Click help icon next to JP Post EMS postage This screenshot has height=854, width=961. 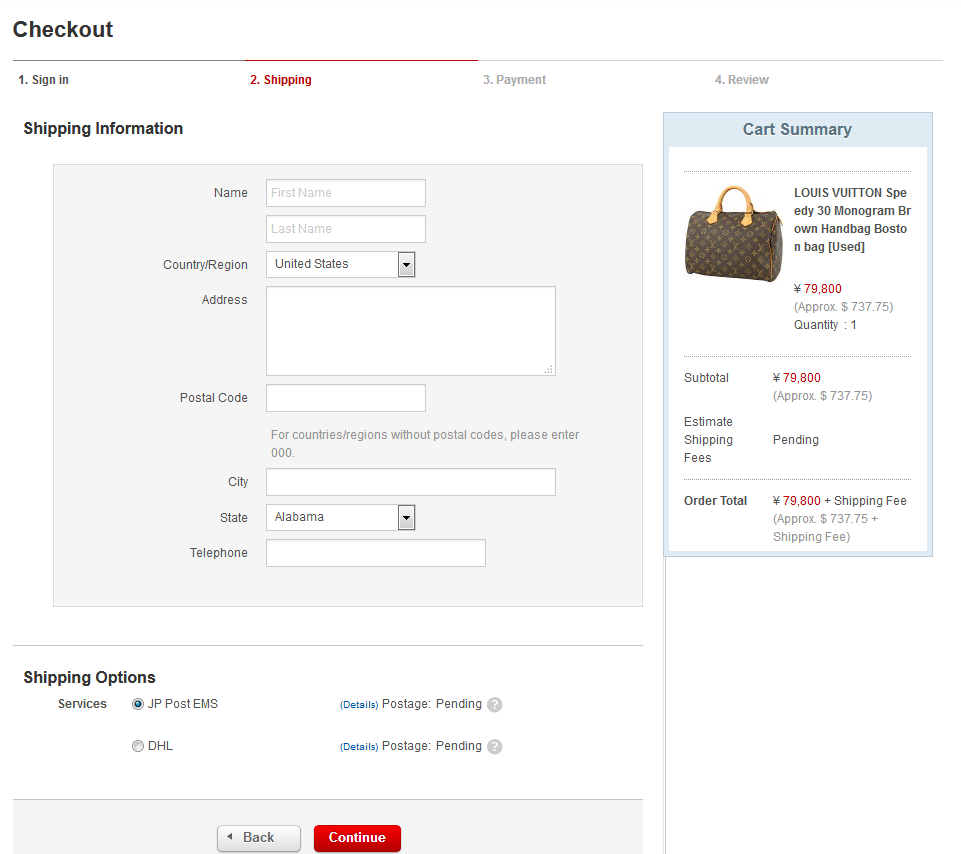[495, 704]
